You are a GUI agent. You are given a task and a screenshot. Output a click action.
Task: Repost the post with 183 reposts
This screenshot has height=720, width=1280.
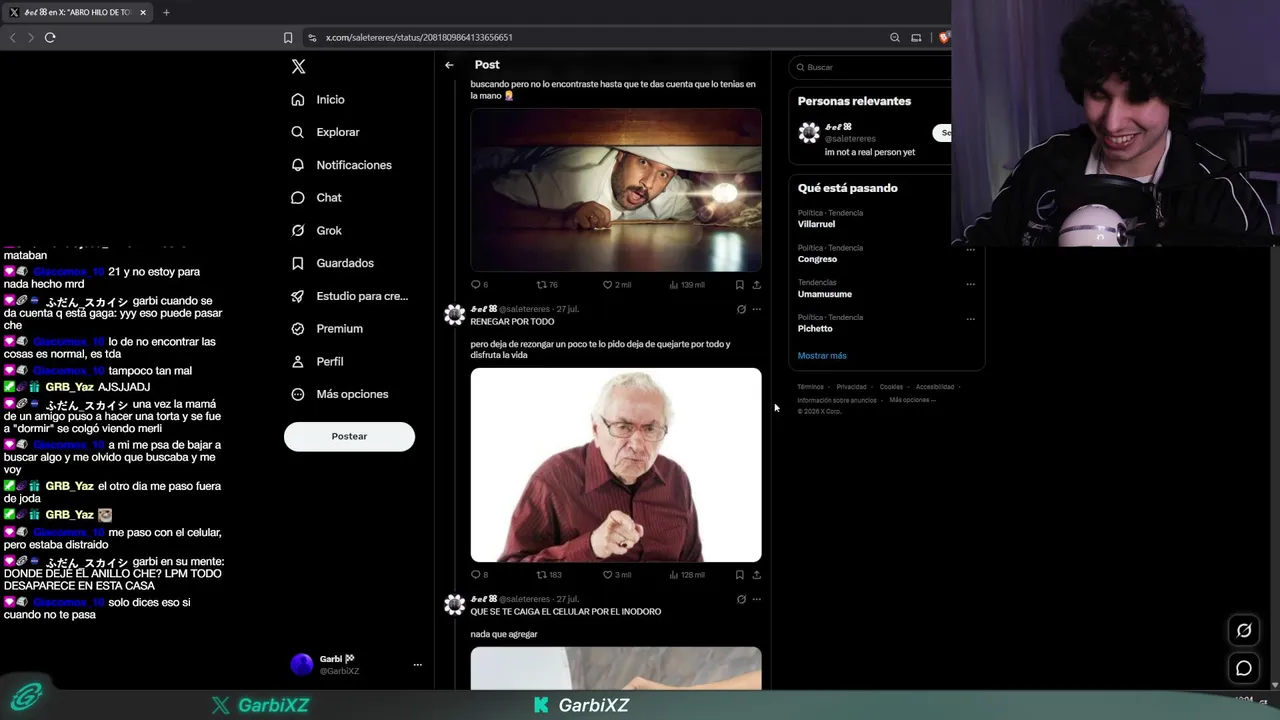[549, 575]
